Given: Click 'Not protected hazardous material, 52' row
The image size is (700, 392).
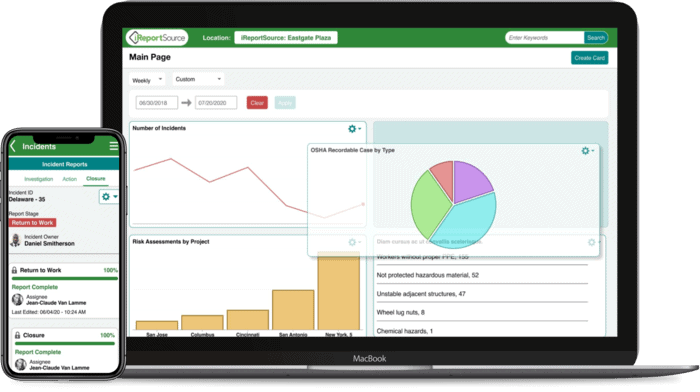Looking at the screenshot, I should pyautogui.click(x=482, y=275).
